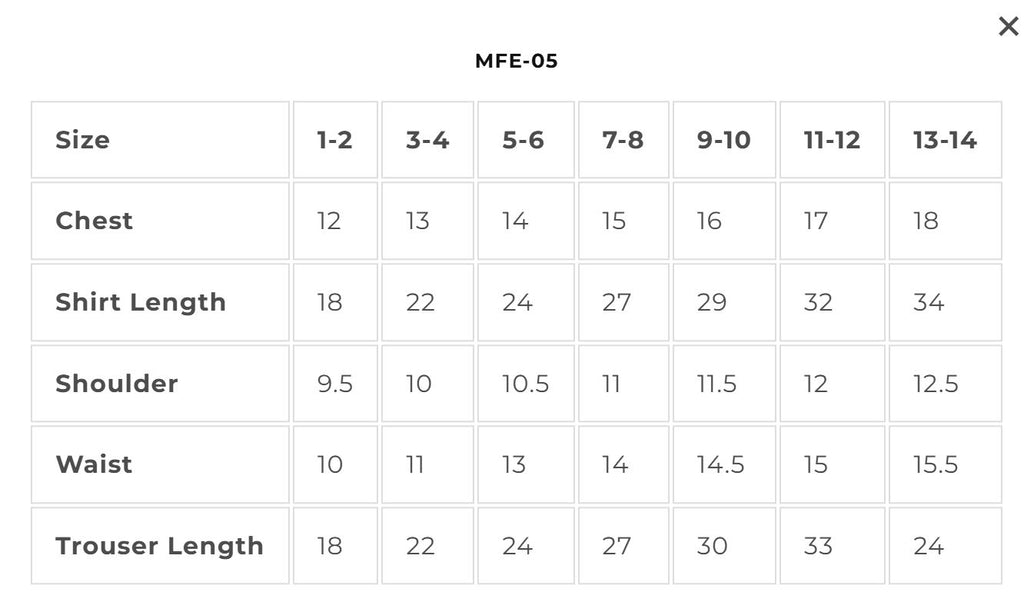Image resolution: width=1024 pixels, height=602 pixels.
Task: Select the 9-10 size column header
Action: click(724, 140)
